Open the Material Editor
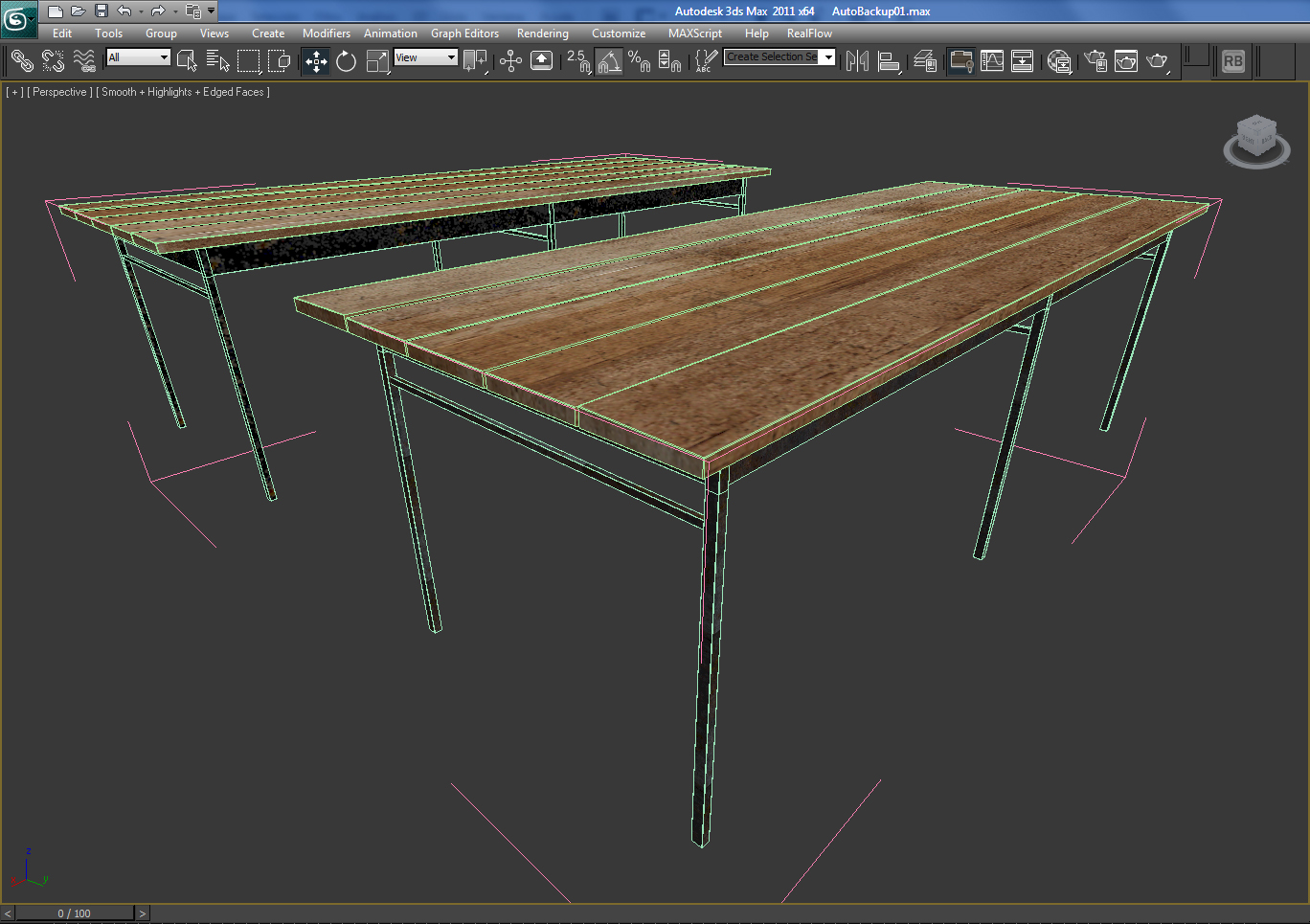Image resolution: width=1310 pixels, height=924 pixels. [x=1059, y=61]
